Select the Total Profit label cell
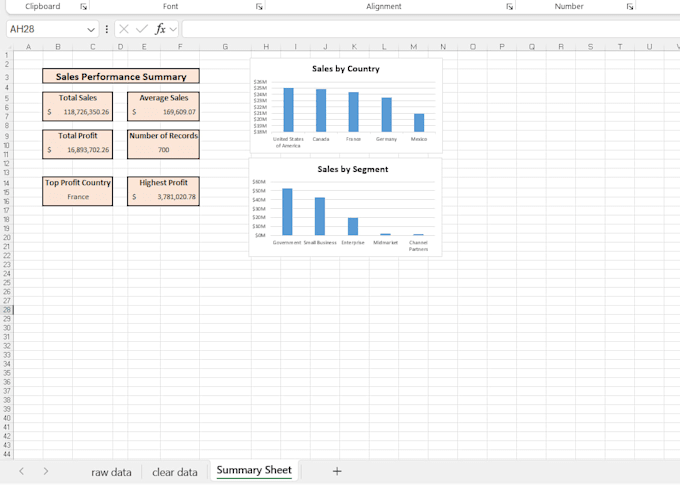This screenshot has height=485, width=680. coord(78,136)
